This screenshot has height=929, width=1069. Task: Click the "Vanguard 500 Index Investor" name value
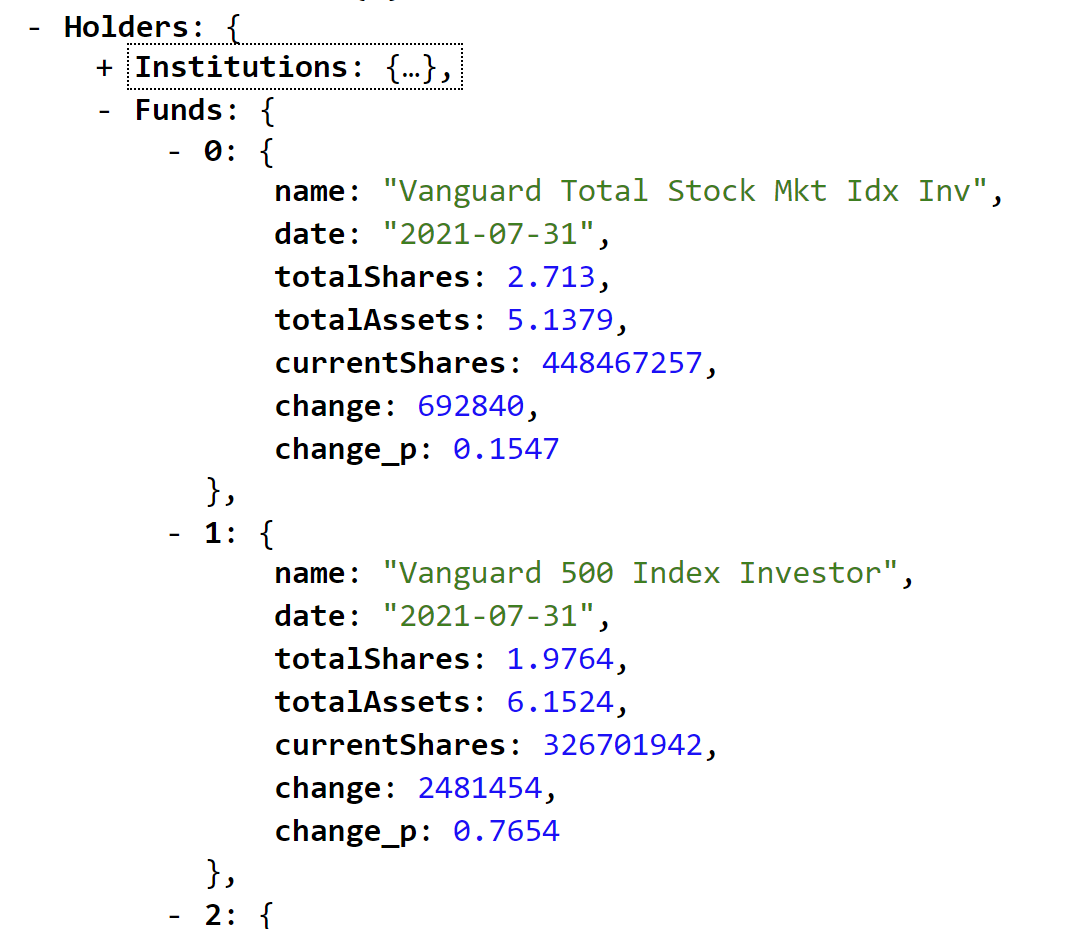(640, 573)
